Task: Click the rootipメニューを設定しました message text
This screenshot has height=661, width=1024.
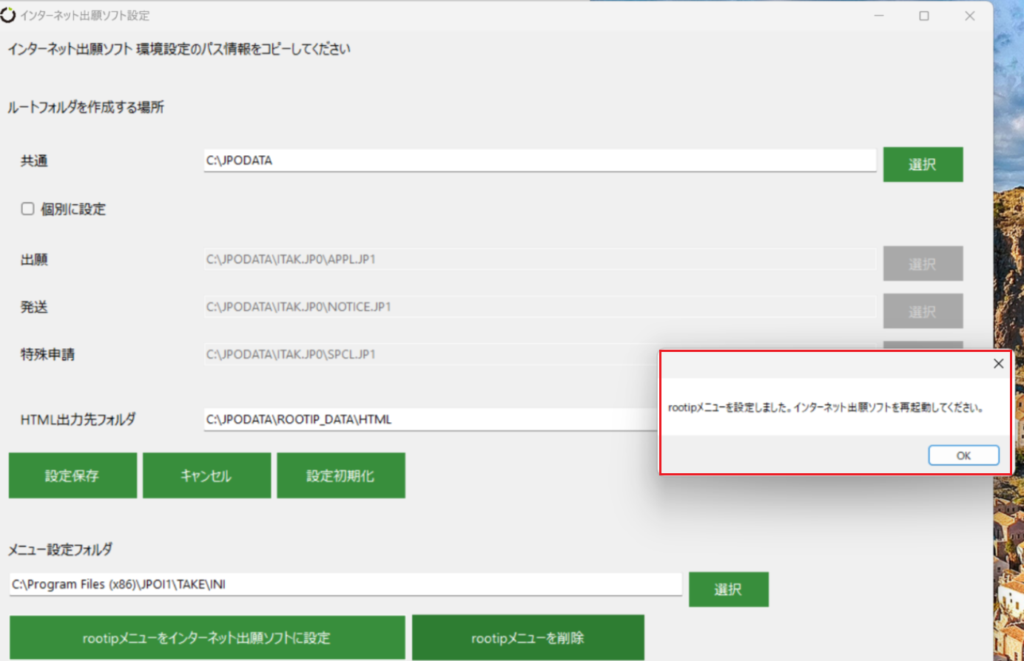Action: [825, 408]
